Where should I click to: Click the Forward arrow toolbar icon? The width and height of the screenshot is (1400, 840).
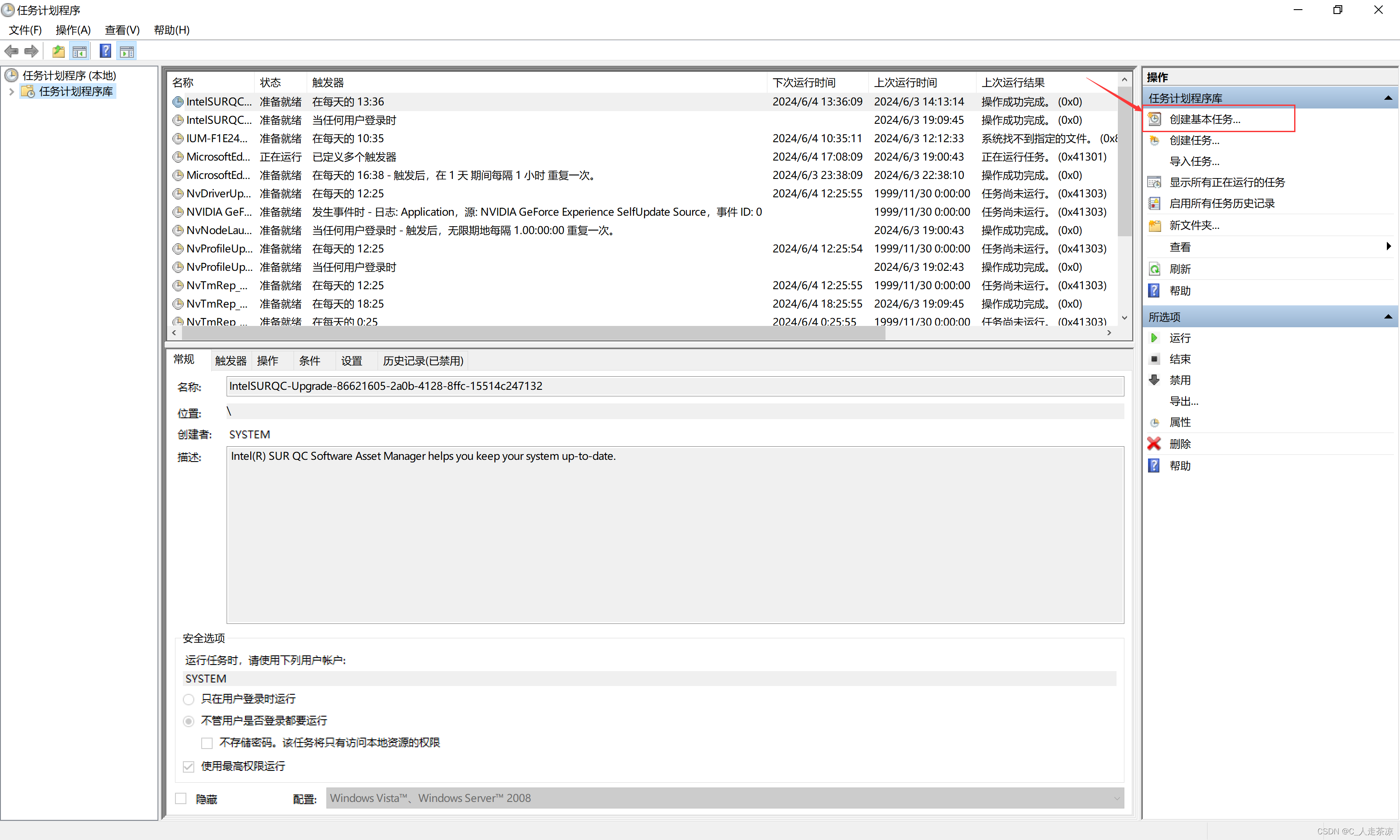click(31, 52)
